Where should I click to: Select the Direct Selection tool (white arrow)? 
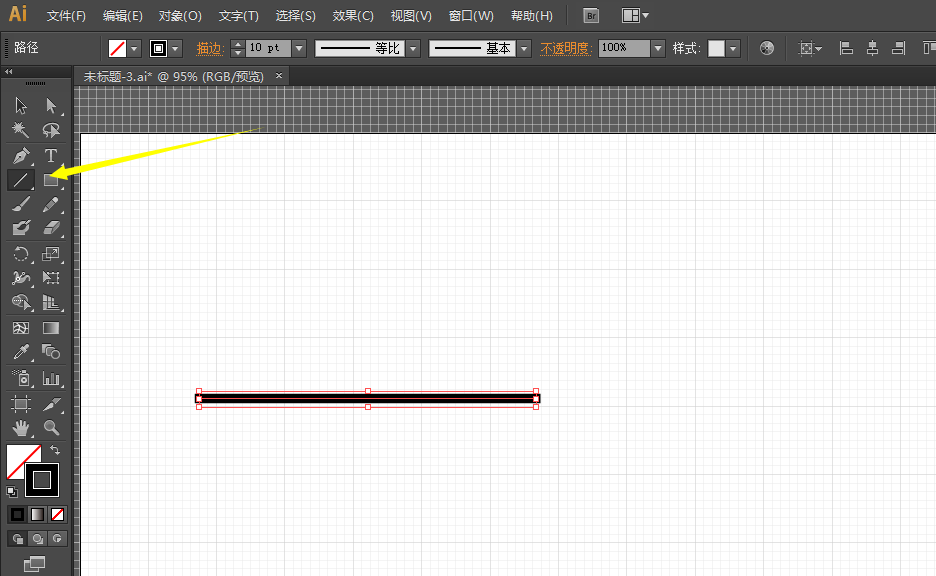(x=51, y=106)
